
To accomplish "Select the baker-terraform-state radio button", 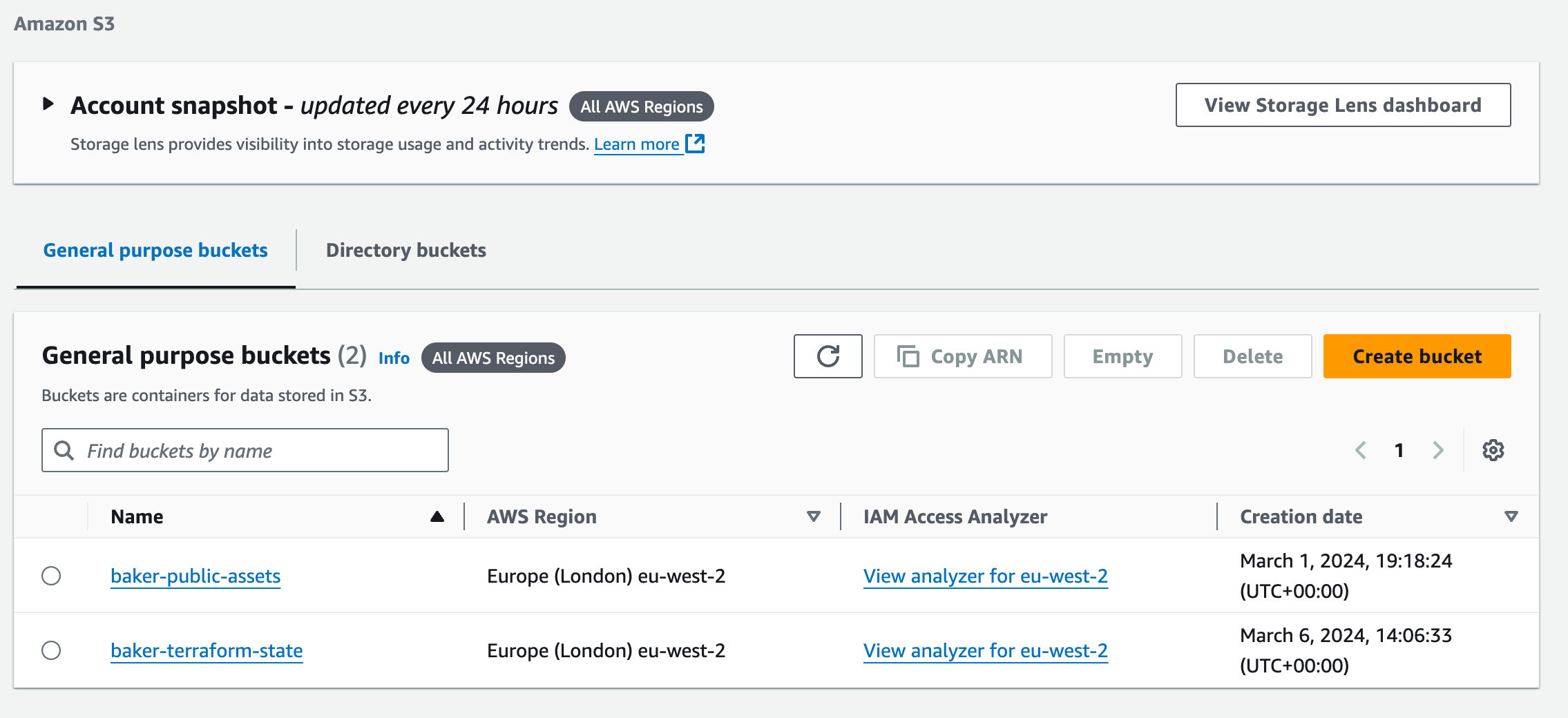I will click(x=51, y=650).
